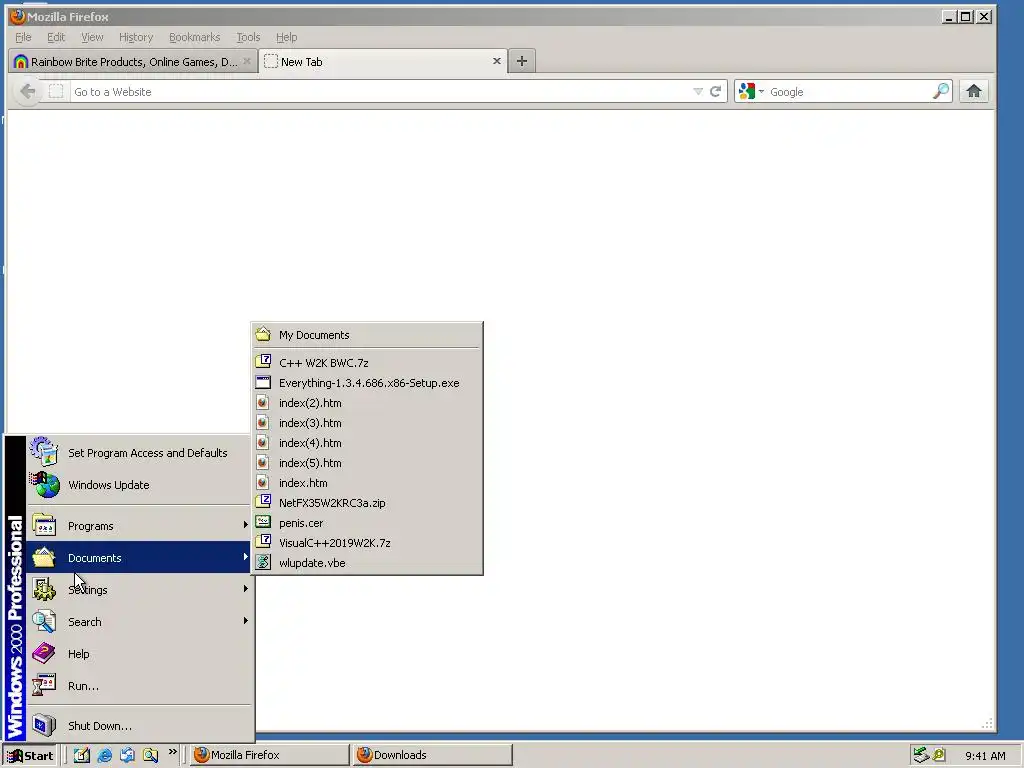Open index.htm recent document
This screenshot has width=1024, height=768.
click(x=367, y=483)
